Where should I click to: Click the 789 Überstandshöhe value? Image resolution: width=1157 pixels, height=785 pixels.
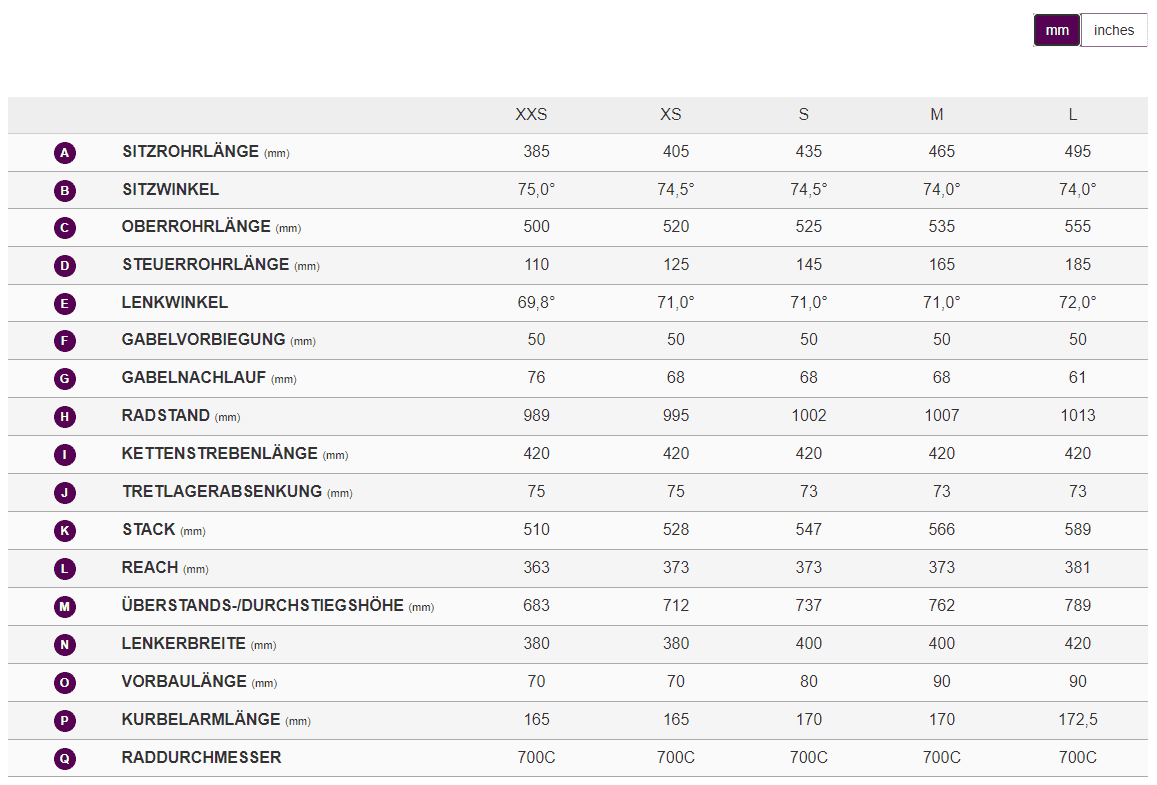pos(1077,605)
